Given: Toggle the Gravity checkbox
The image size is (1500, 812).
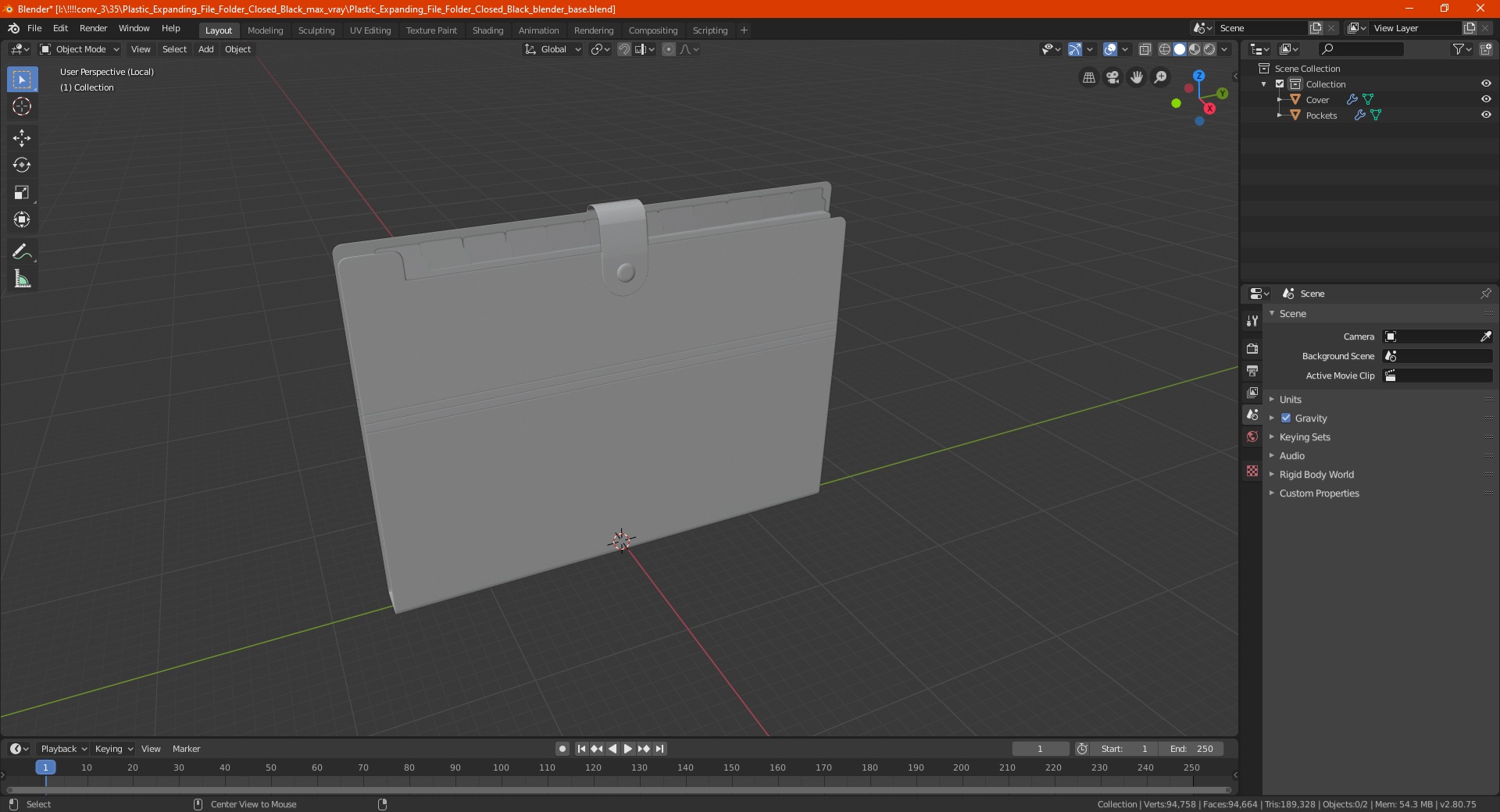Looking at the screenshot, I should tap(1286, 418).
